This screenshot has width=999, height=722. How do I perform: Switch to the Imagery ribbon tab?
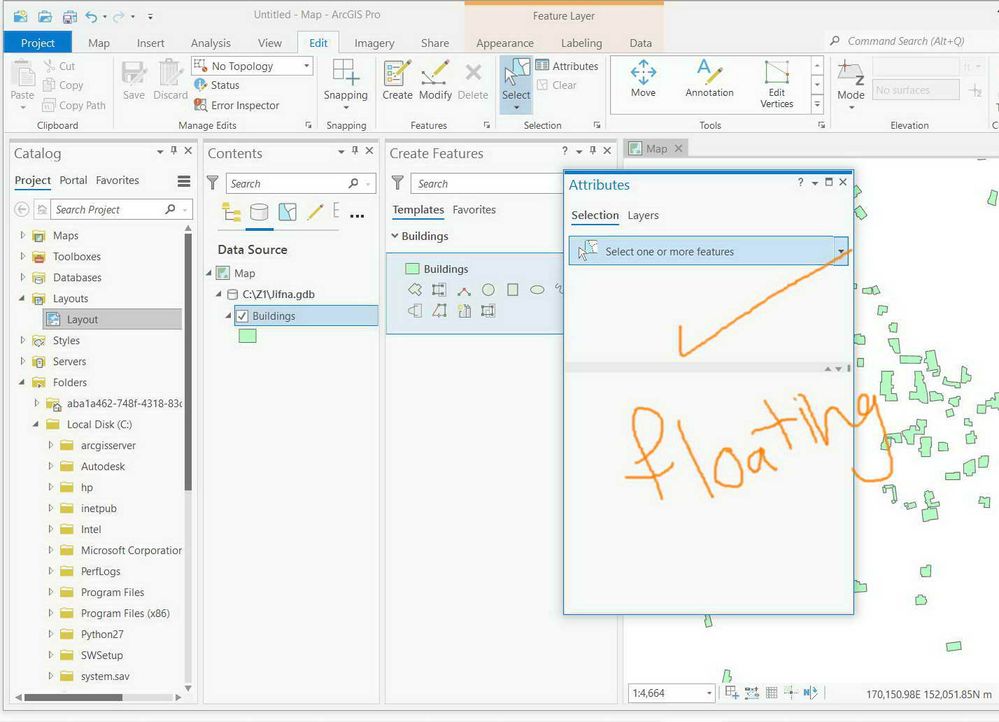click(374, 43)
